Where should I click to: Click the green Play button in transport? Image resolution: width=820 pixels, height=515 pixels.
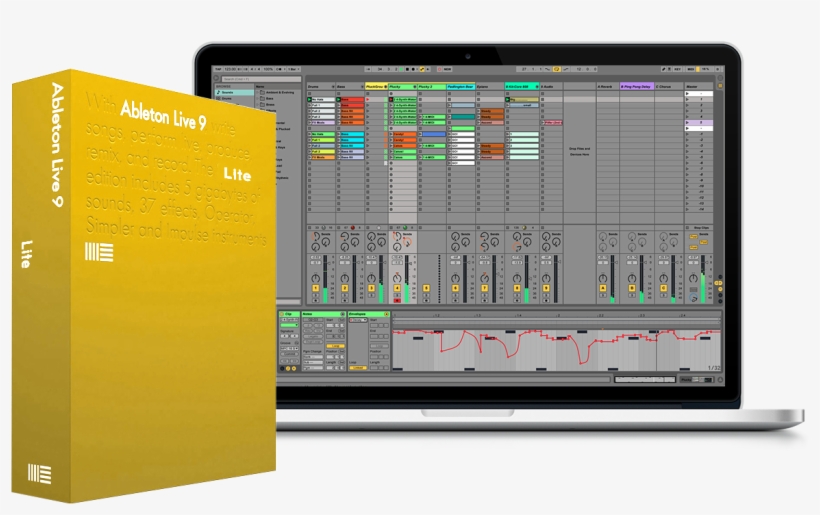(x=401, y=70)
